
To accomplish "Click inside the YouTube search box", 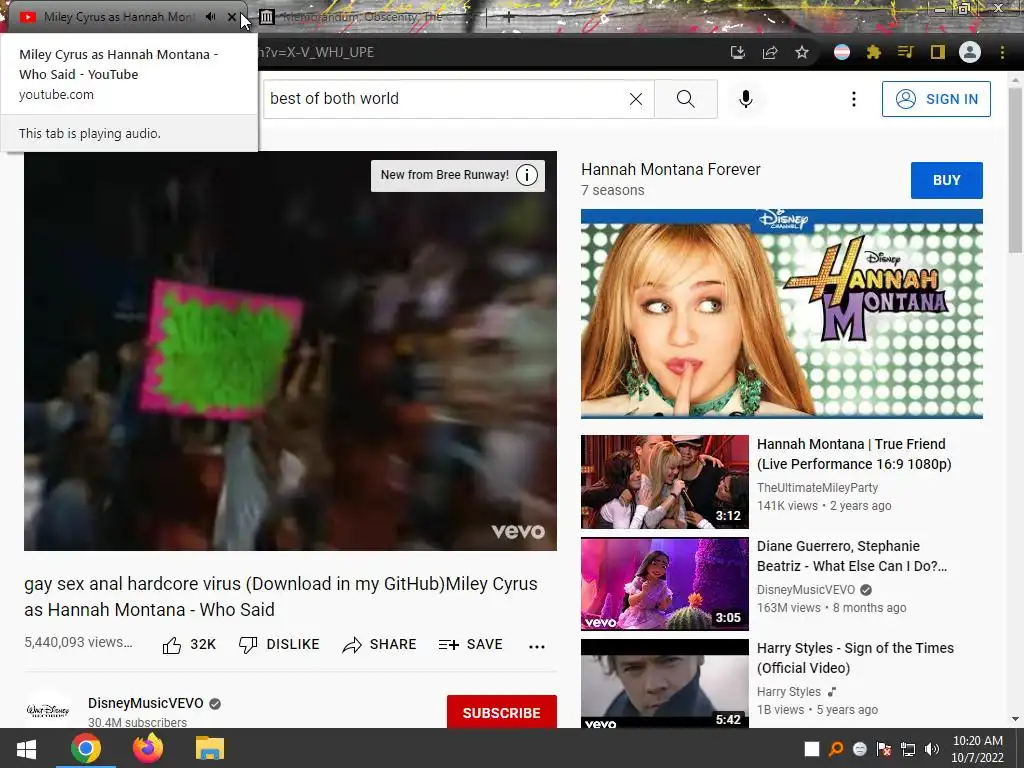I will tap(444, 99).
